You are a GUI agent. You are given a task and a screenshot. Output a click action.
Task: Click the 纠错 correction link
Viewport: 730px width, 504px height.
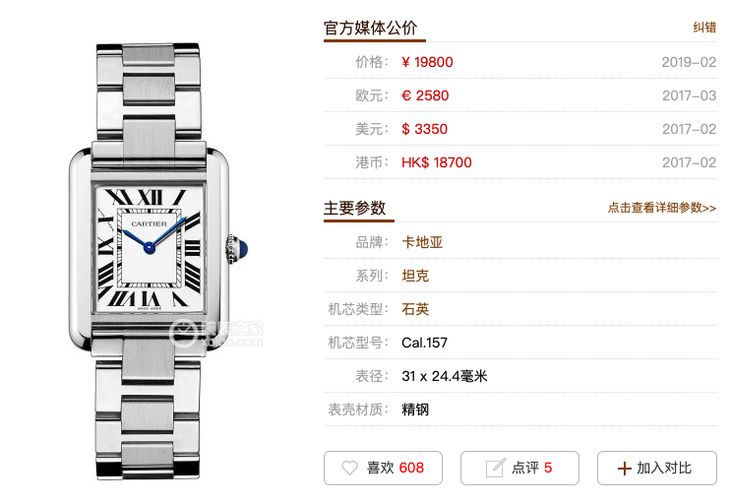[704, 27]
